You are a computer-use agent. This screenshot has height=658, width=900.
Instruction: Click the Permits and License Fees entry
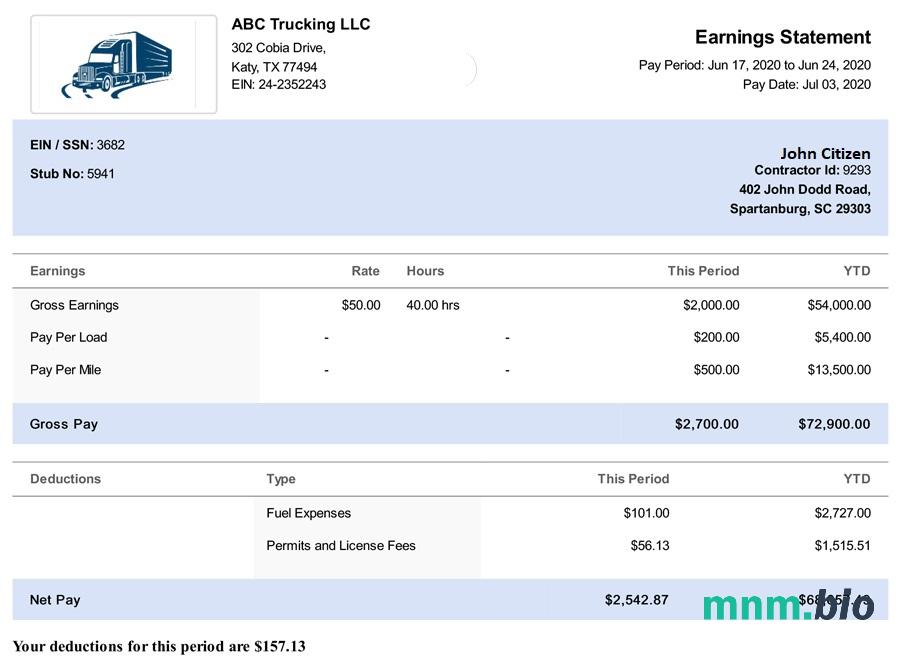(340, 546)
